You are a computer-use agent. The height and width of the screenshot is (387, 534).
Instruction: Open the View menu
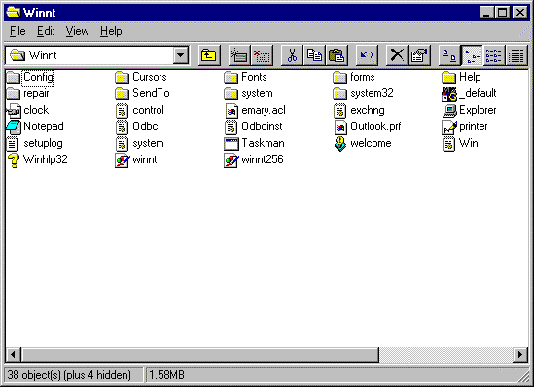click(x=77, y=31)
